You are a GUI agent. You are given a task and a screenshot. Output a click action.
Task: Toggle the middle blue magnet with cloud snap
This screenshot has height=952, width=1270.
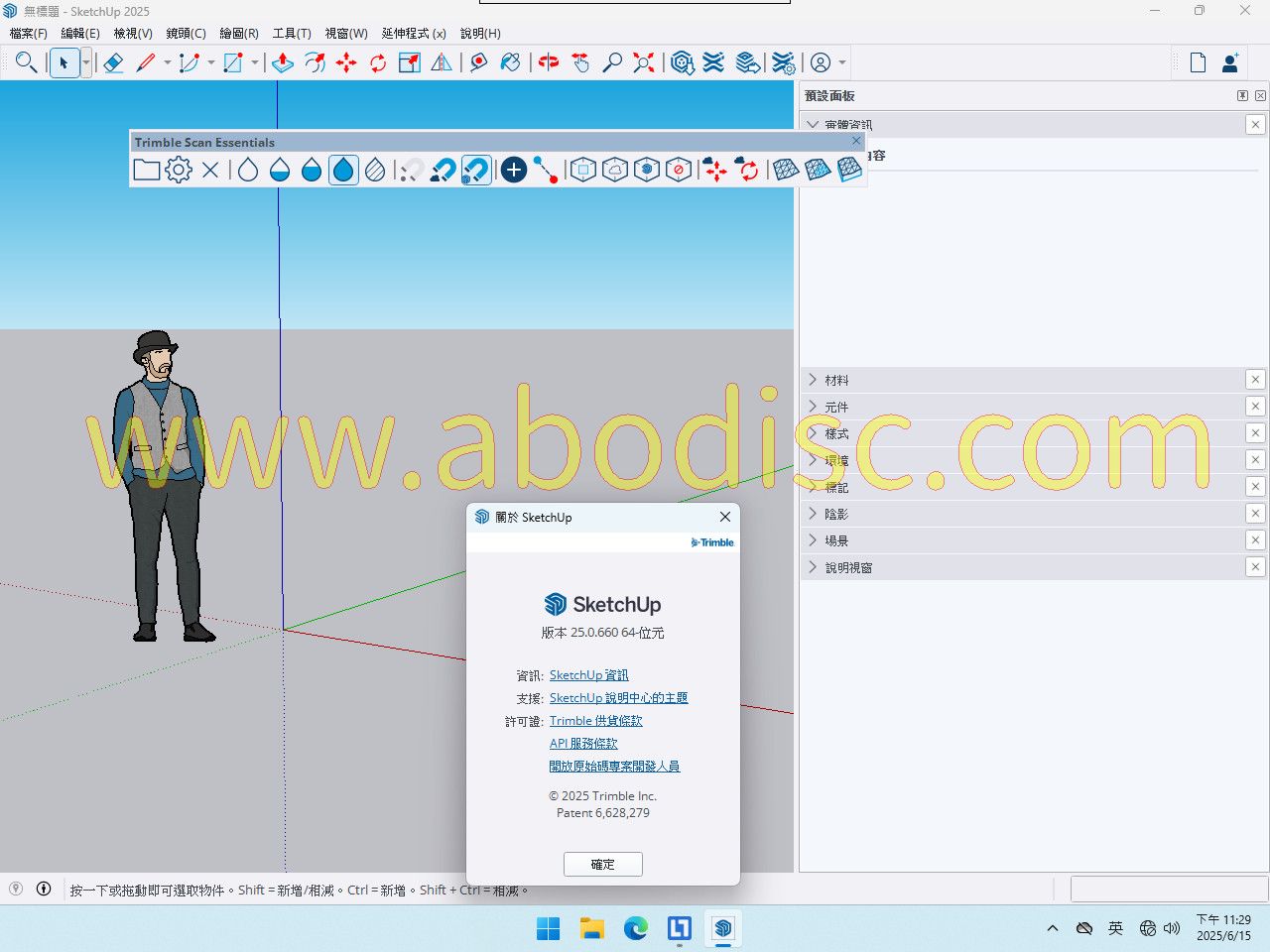coord(444,170)
